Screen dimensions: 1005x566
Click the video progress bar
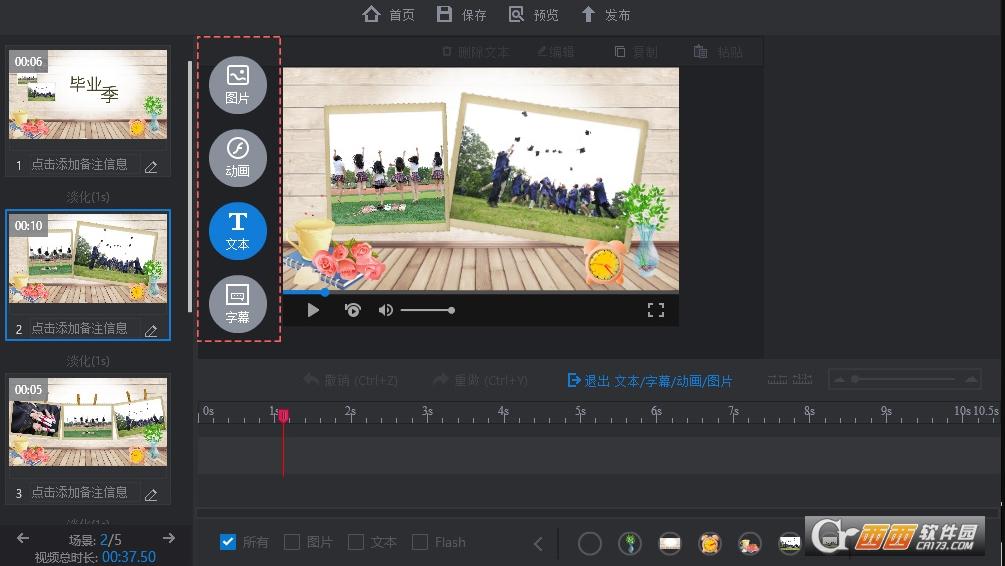click(x=481, y=292)
